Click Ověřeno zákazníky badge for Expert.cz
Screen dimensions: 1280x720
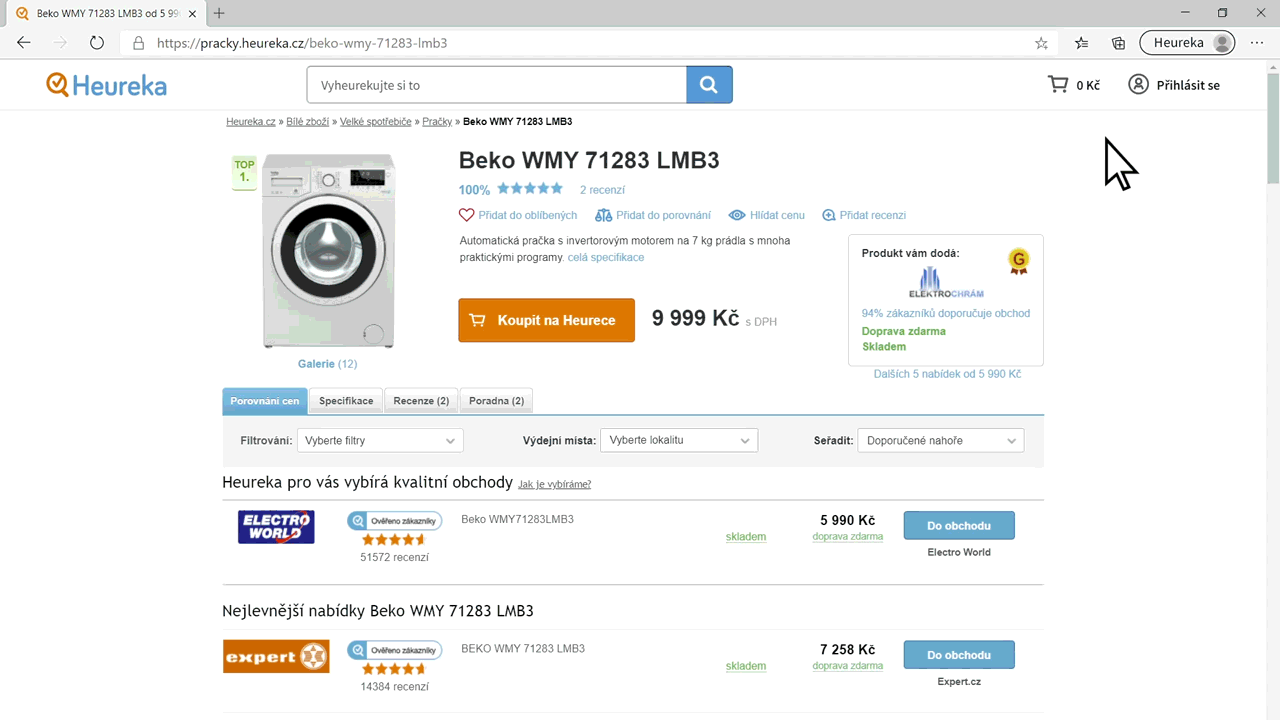click(x=395, y=650)
